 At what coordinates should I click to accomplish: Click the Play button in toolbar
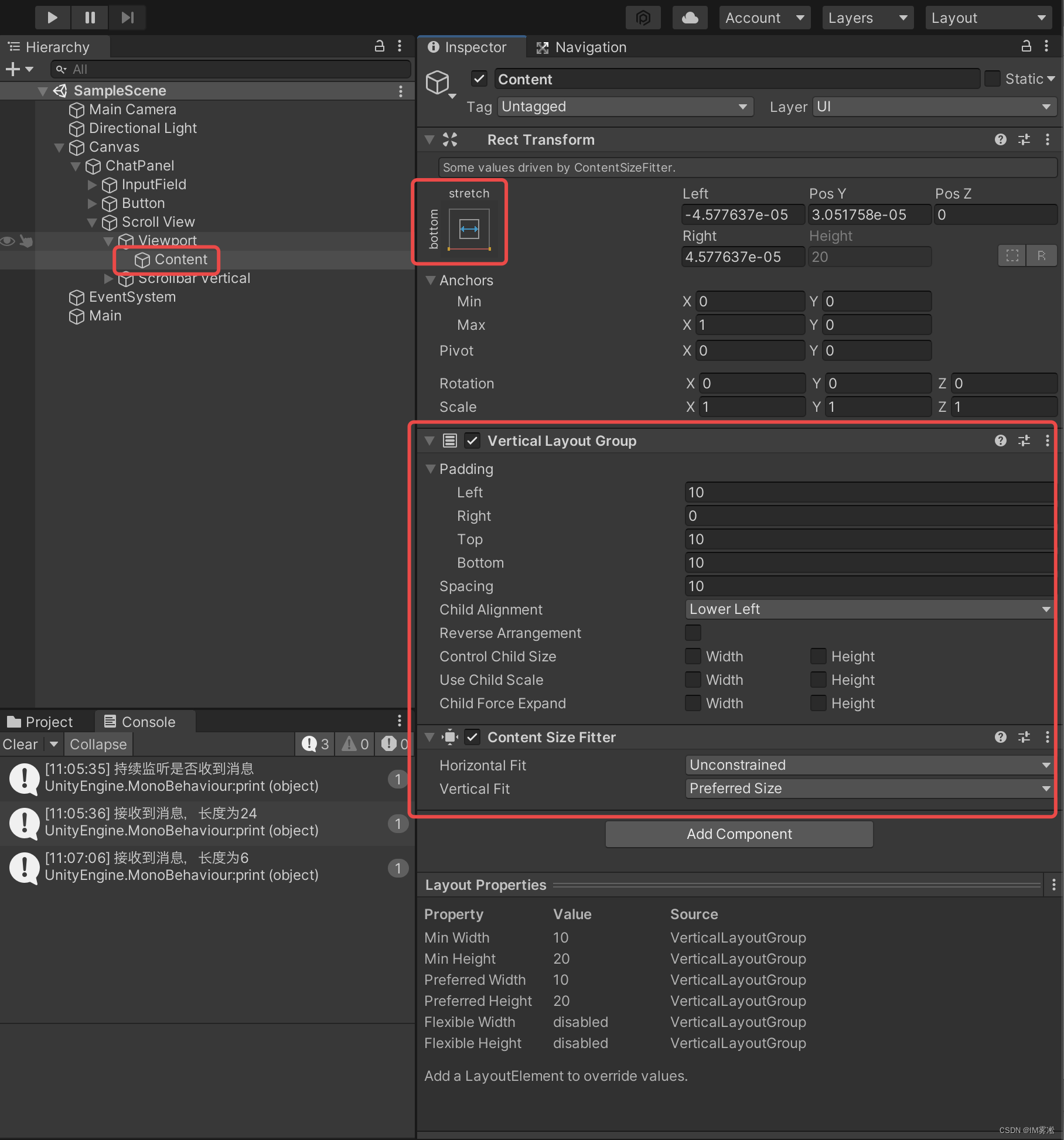click(x=53, y=18)
